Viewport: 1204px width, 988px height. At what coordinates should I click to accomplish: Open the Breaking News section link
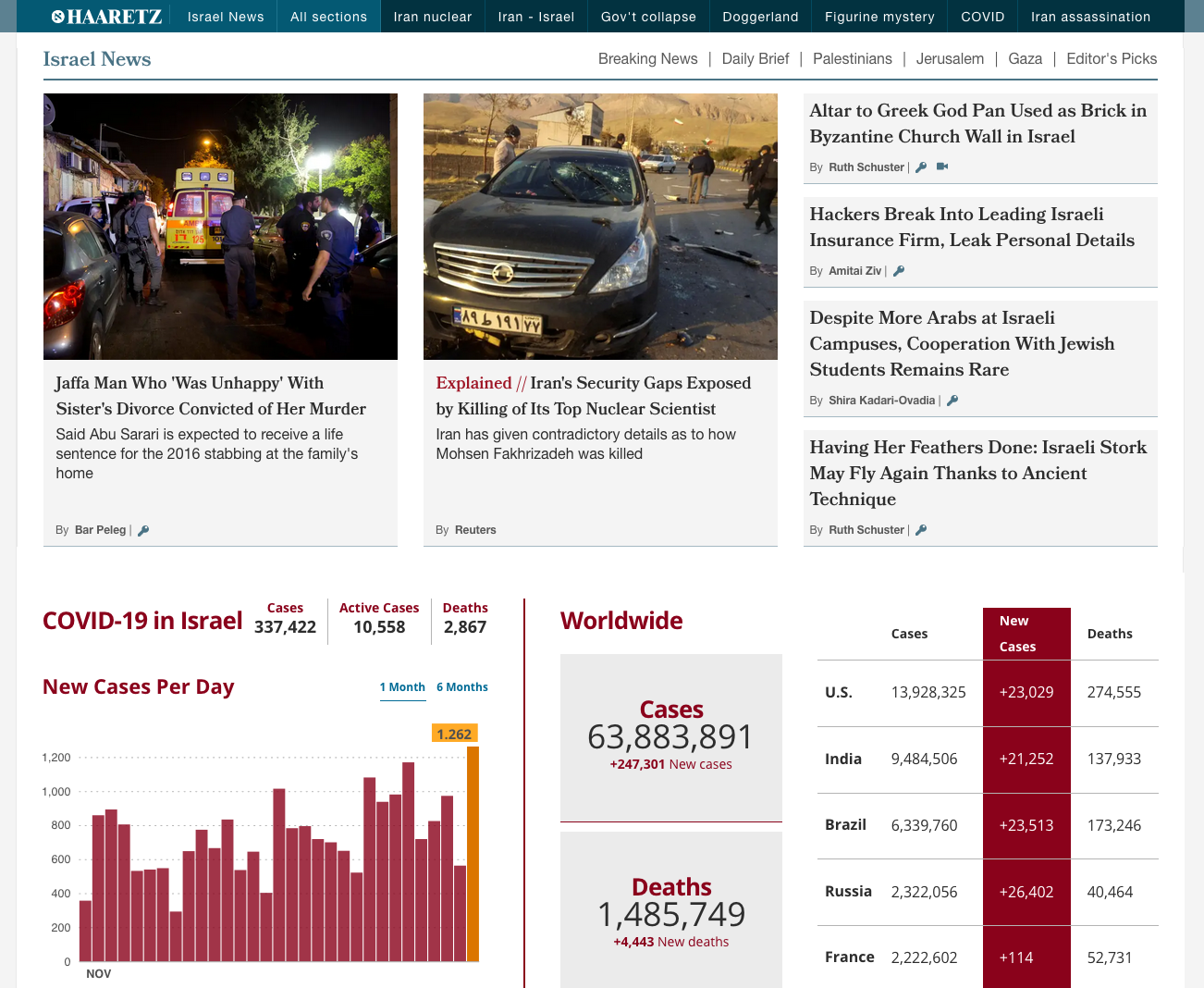point(647,59)
